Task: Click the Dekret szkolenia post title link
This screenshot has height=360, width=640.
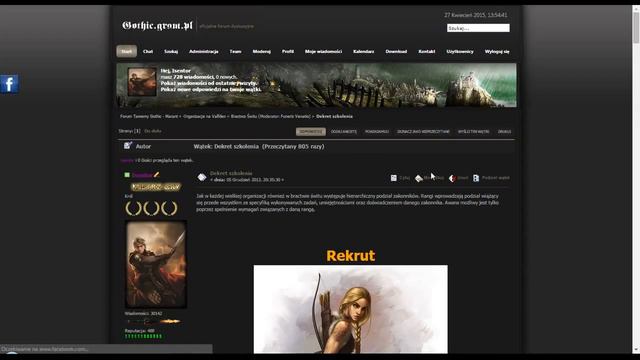Action: 231,173
